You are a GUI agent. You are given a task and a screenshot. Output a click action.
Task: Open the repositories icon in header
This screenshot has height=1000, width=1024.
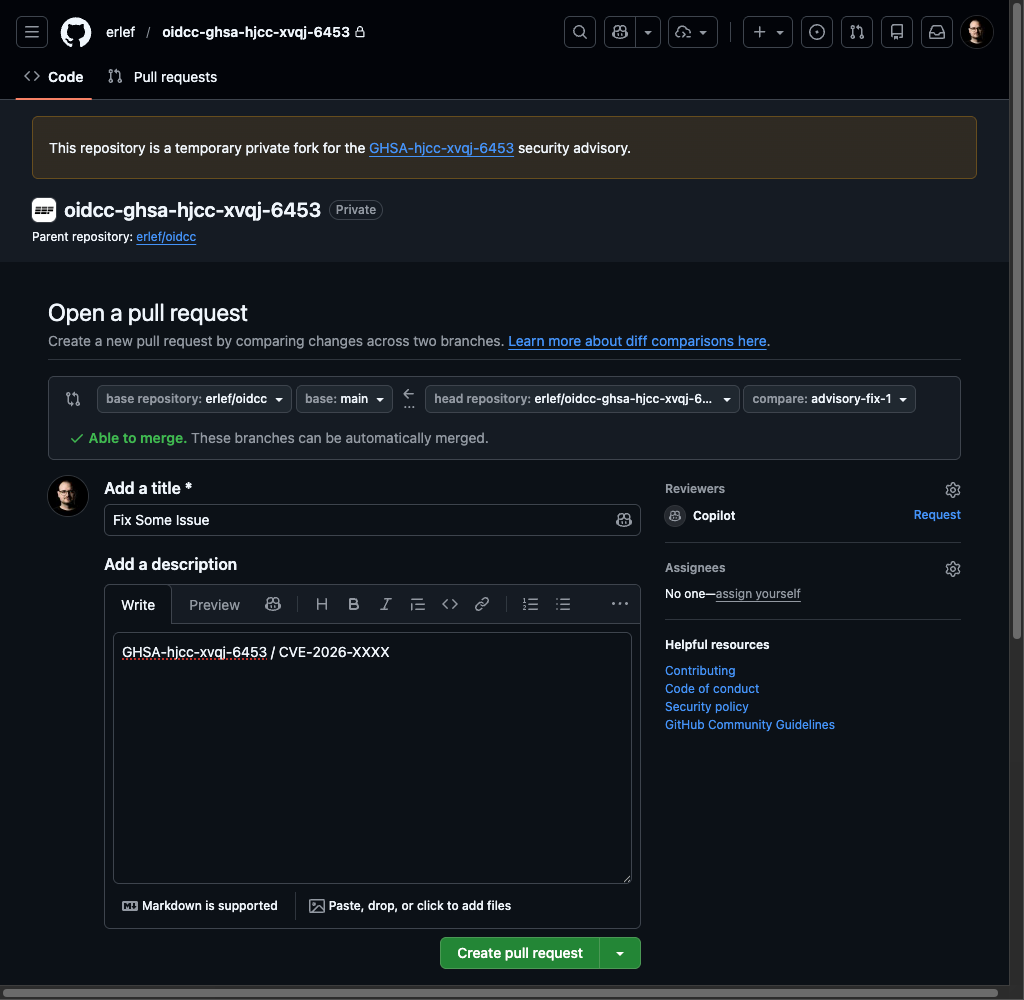[x=897, y=32]
